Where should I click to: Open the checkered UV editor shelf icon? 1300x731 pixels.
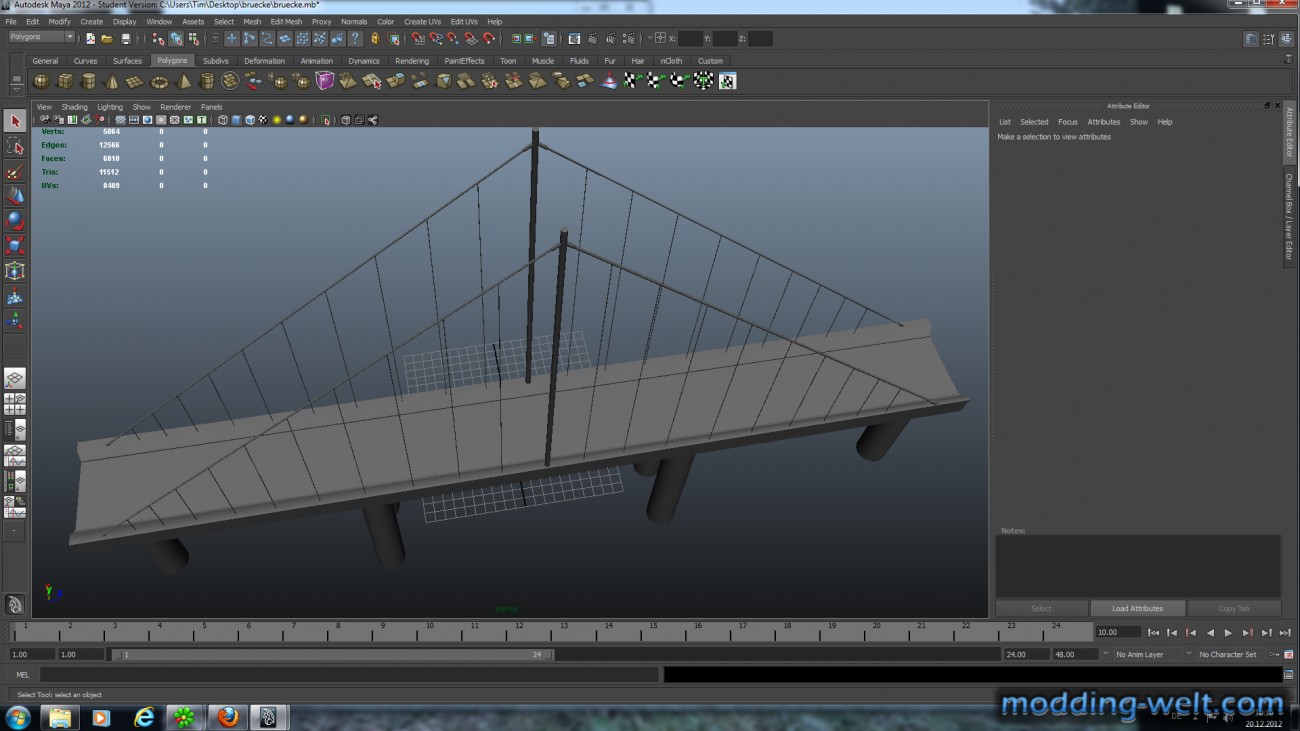727,81
